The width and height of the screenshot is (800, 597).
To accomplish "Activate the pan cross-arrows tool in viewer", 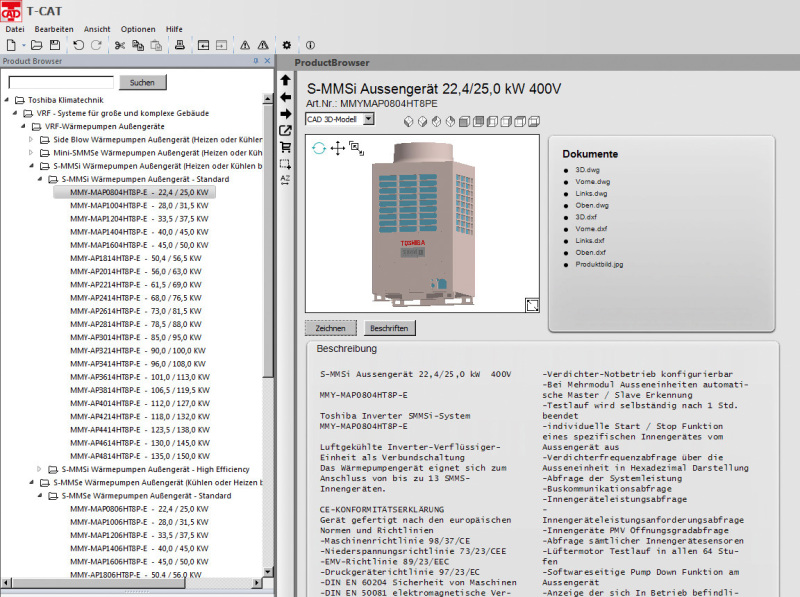I will tap(337, 148).
